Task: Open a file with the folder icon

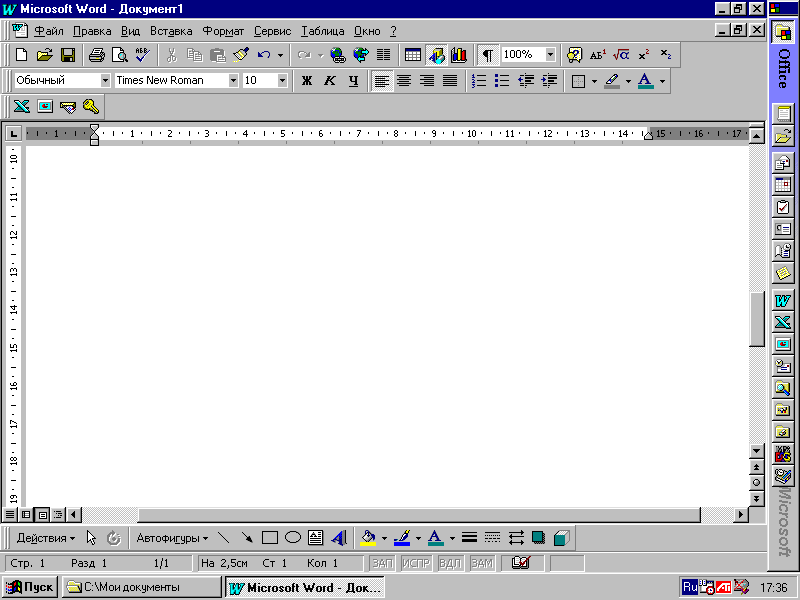Action: [x=44, y=55]
